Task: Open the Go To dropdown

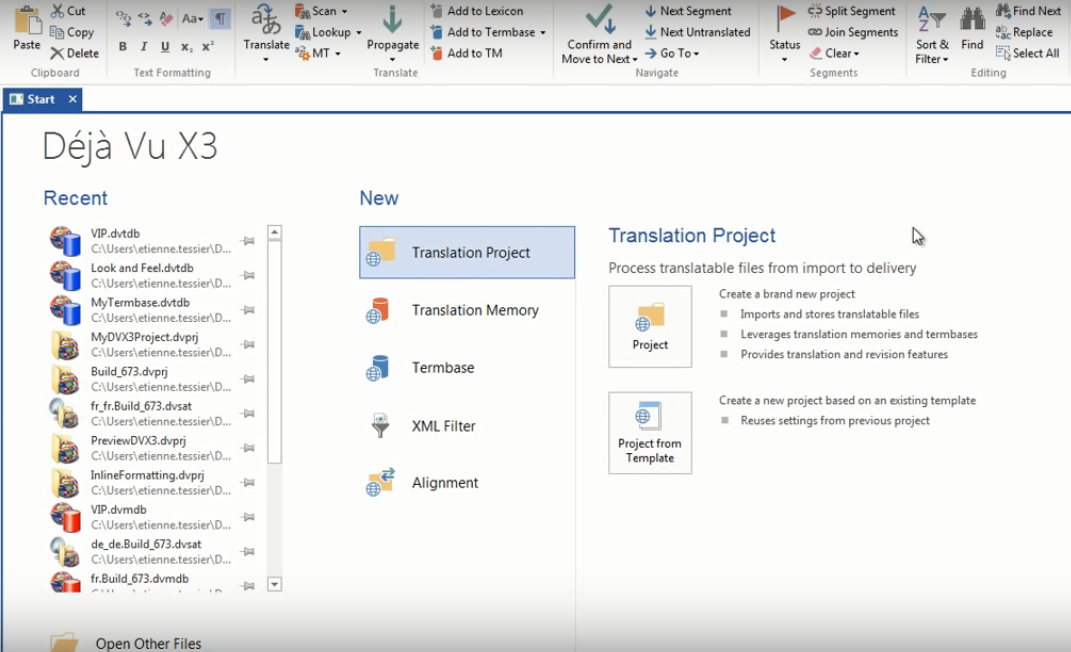Action: (672, 53)
